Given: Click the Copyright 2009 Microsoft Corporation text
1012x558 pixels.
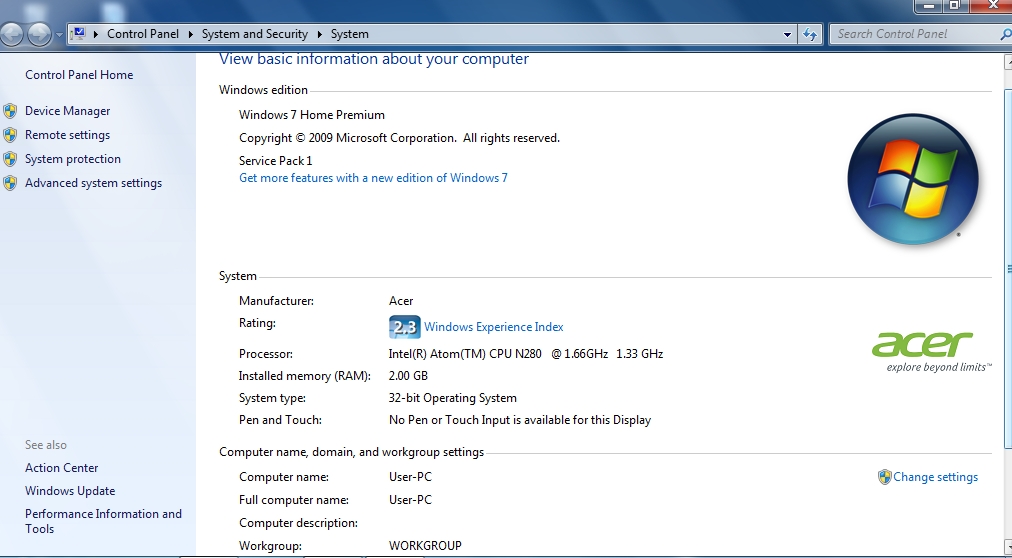Looking at the screenshot, I should click(400, 138).
